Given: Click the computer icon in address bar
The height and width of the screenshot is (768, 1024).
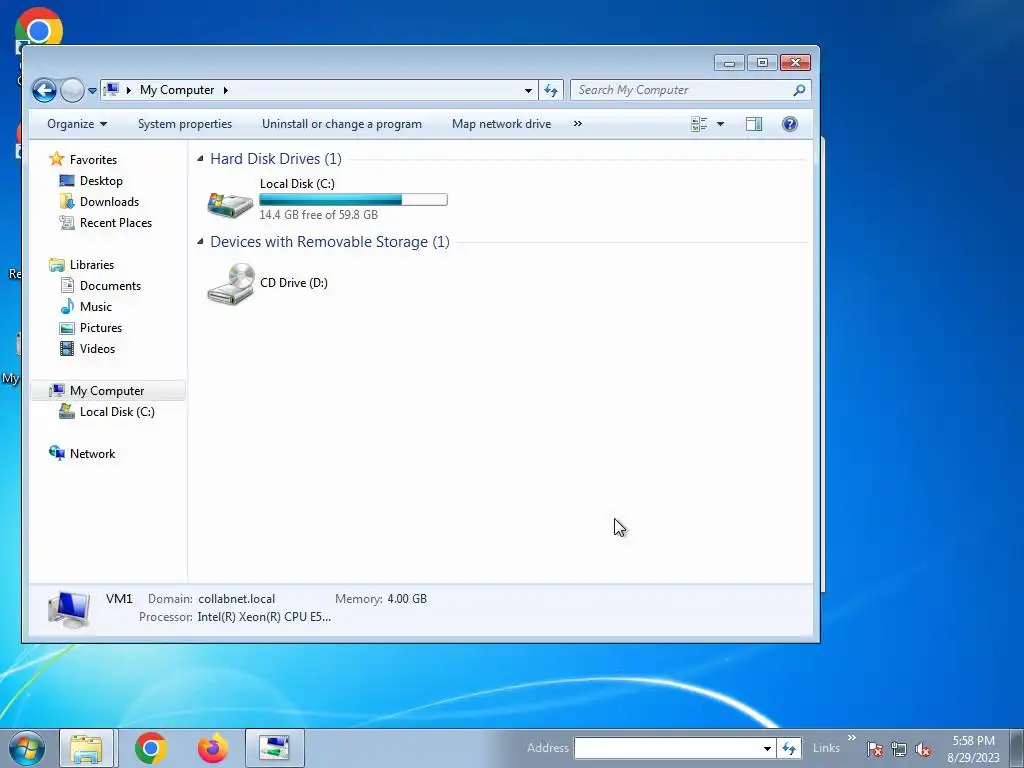Looking at the screenshot, I should [112, 89].
